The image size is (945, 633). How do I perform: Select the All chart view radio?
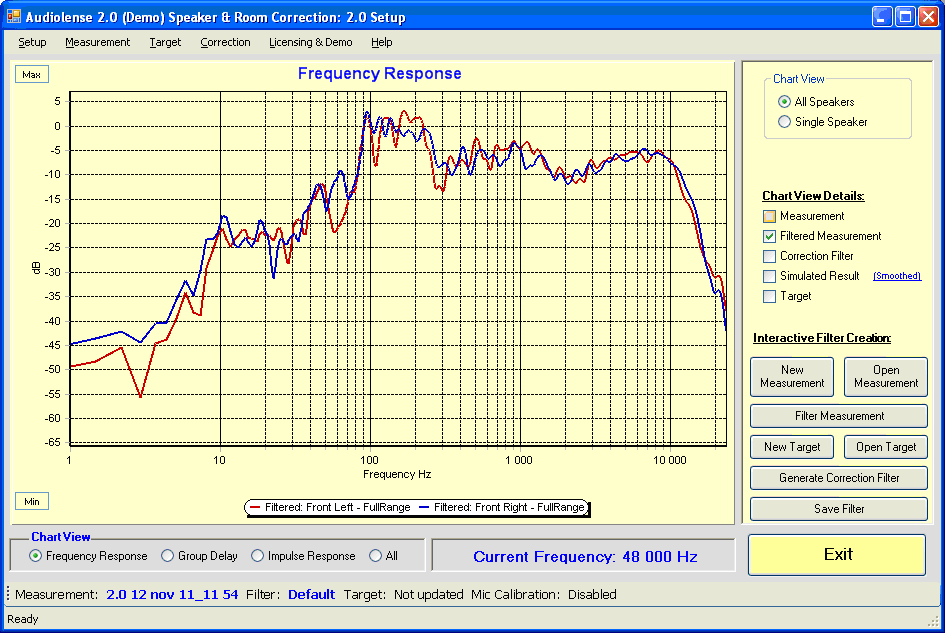tap(375, 556)
